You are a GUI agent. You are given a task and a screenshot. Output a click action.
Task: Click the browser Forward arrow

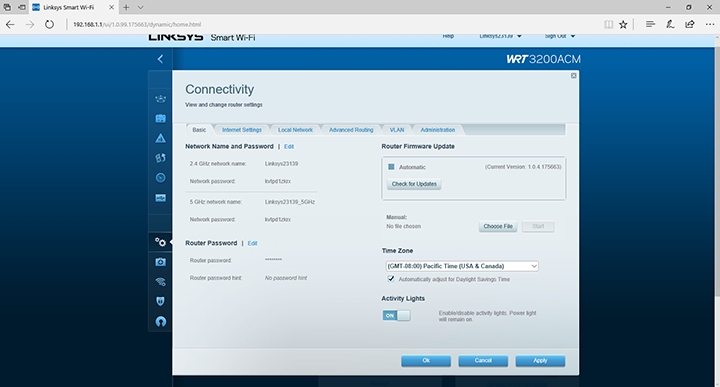(30, 24)
